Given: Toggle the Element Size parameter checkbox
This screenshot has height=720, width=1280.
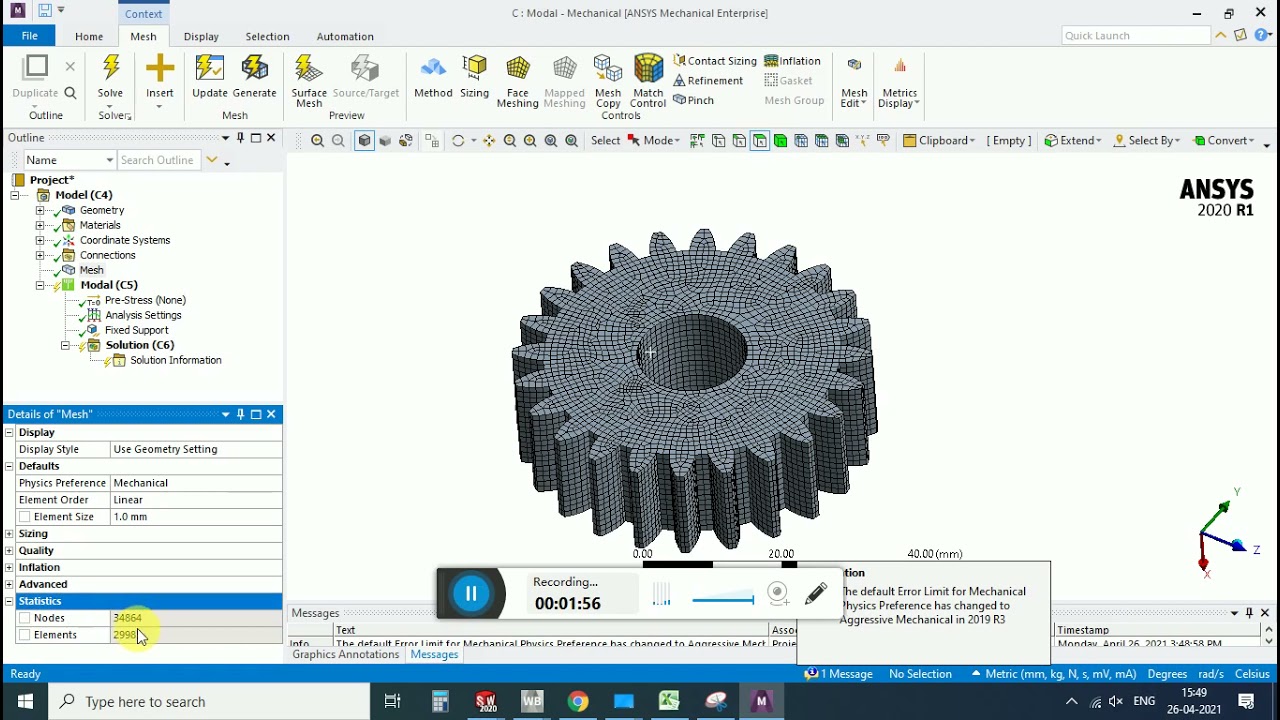Looking at the screenshot, I should pyautogui.click(x=24, y=517).
